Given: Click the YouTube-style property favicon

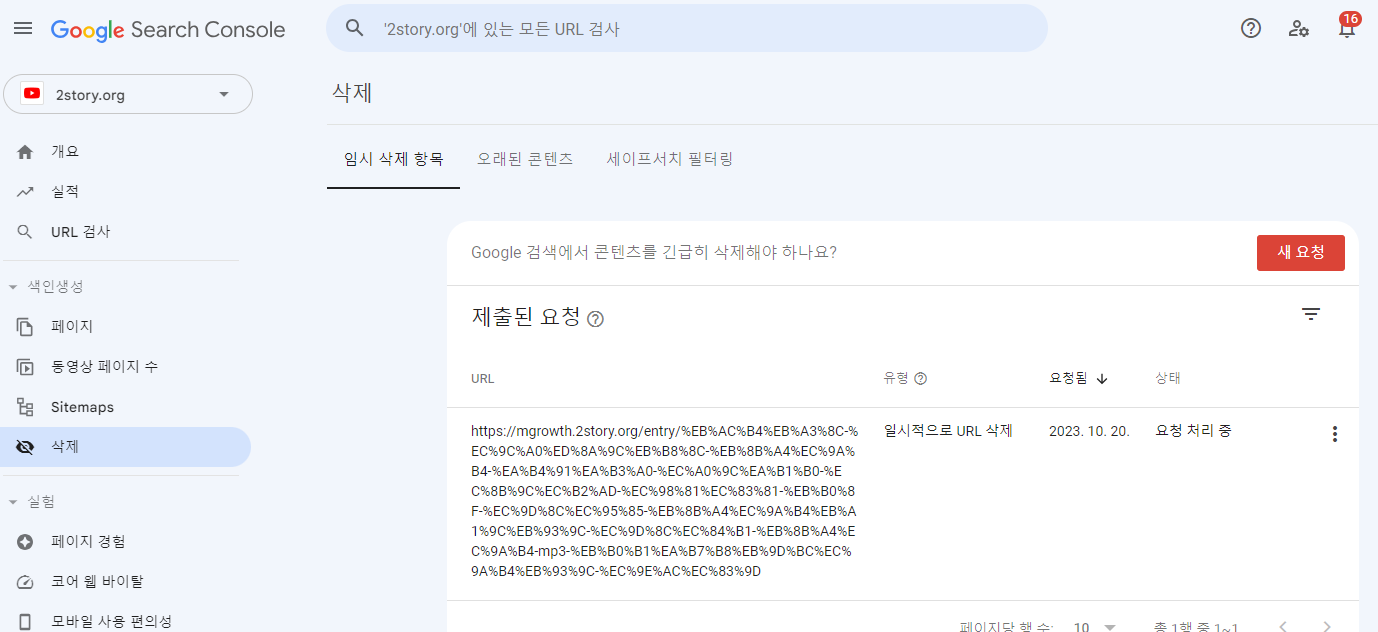Looking at the screenshot, I should 32,94.
